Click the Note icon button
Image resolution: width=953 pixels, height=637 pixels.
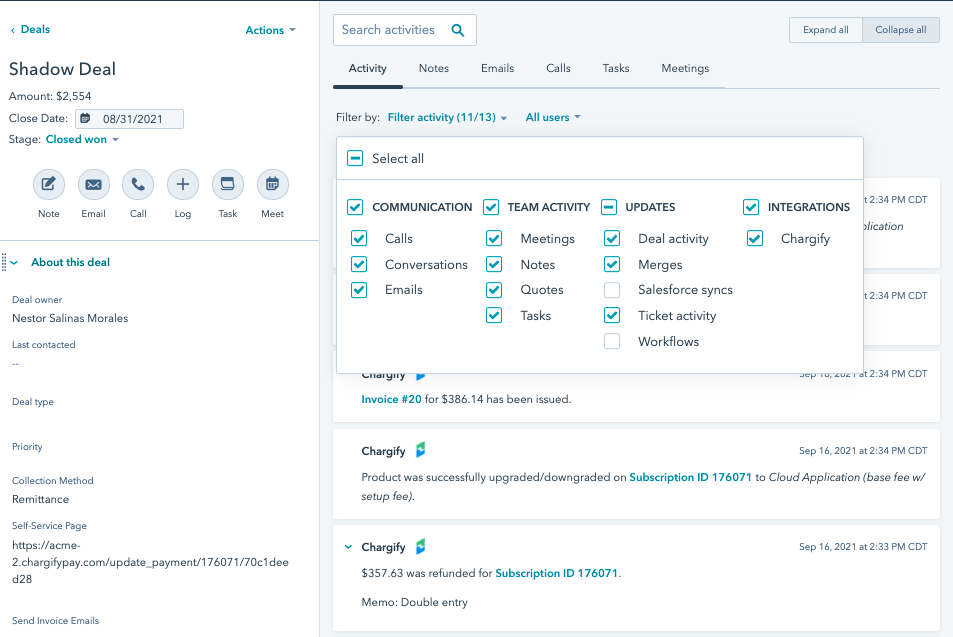coord(48,185)
